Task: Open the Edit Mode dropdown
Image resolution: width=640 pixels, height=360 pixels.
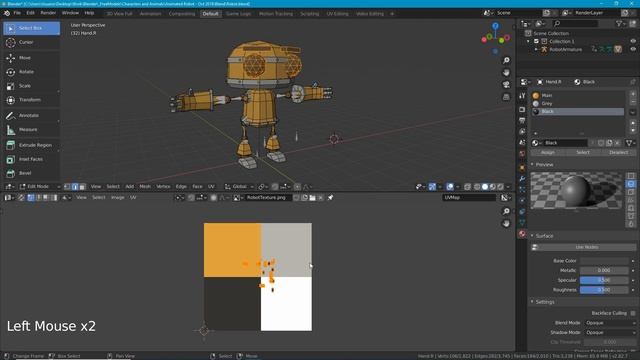Action: coord(40,187)
